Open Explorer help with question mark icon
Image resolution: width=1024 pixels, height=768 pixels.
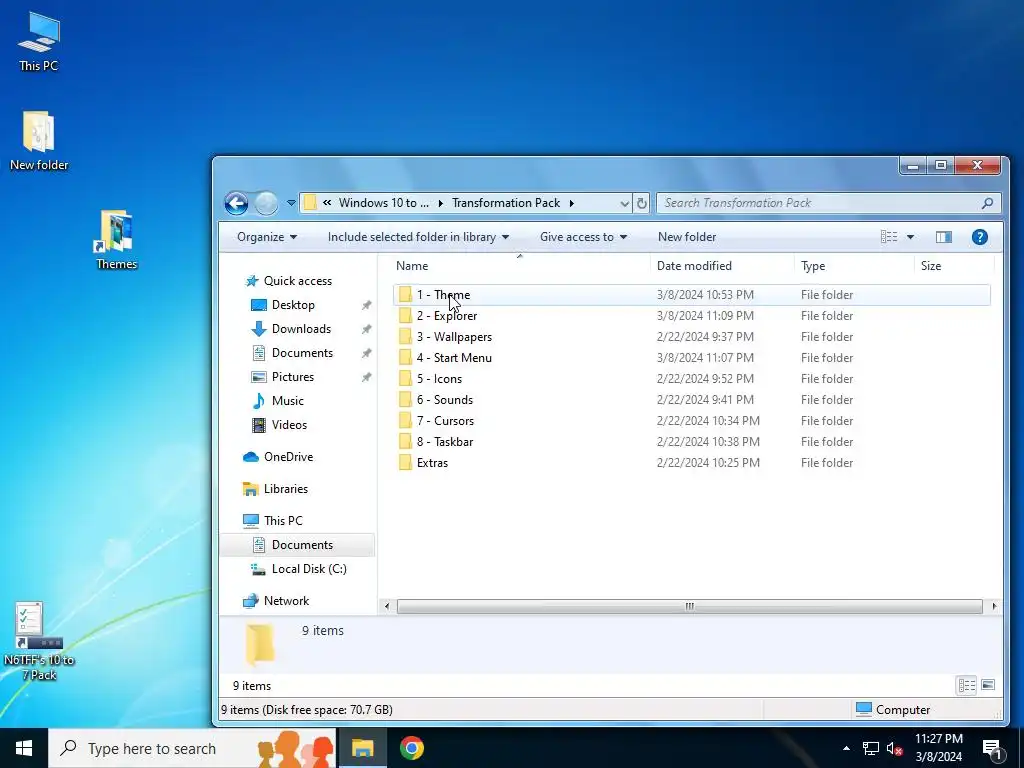[980, 237]
